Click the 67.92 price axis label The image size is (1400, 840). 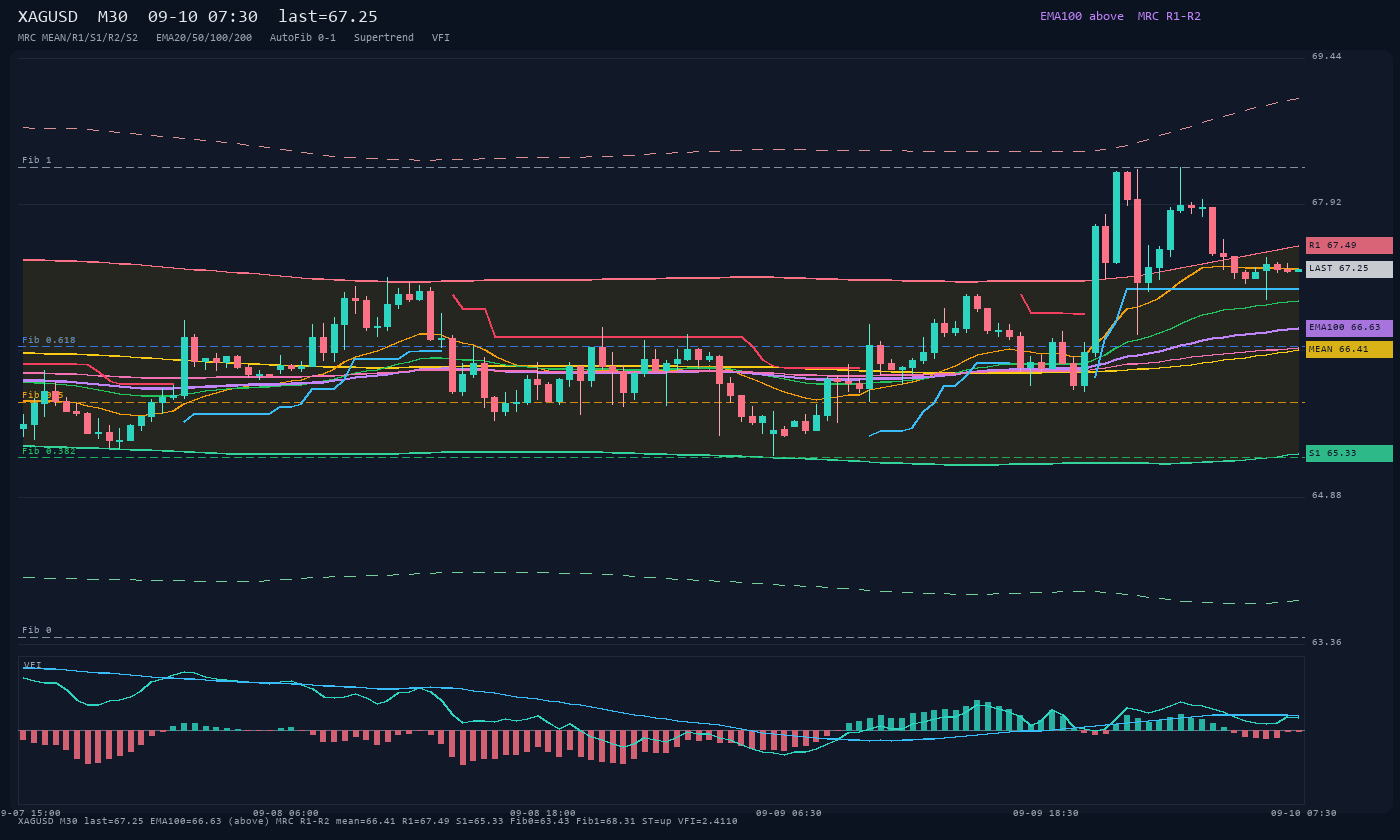coord(1327,202)
